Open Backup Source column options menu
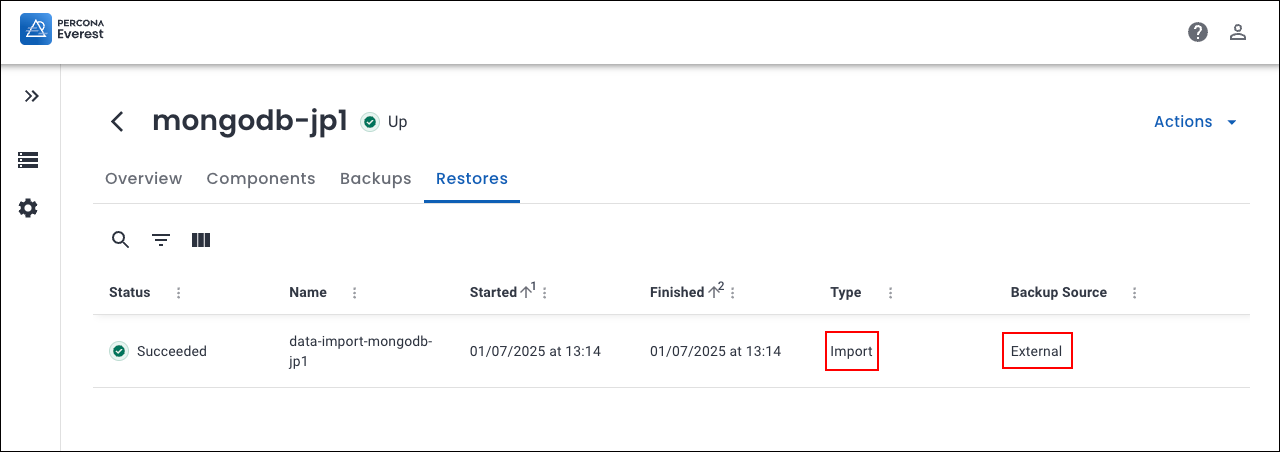This screenshot has width=1280, height=452. pyautogui.click(x=1135, y=293)
